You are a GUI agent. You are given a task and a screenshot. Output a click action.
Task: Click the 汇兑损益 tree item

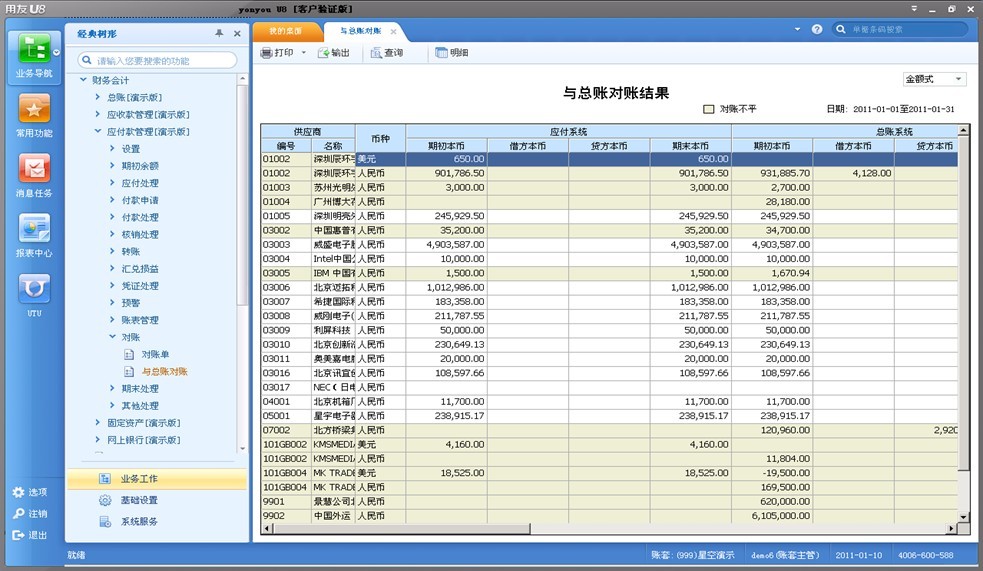tap(140, 268)
